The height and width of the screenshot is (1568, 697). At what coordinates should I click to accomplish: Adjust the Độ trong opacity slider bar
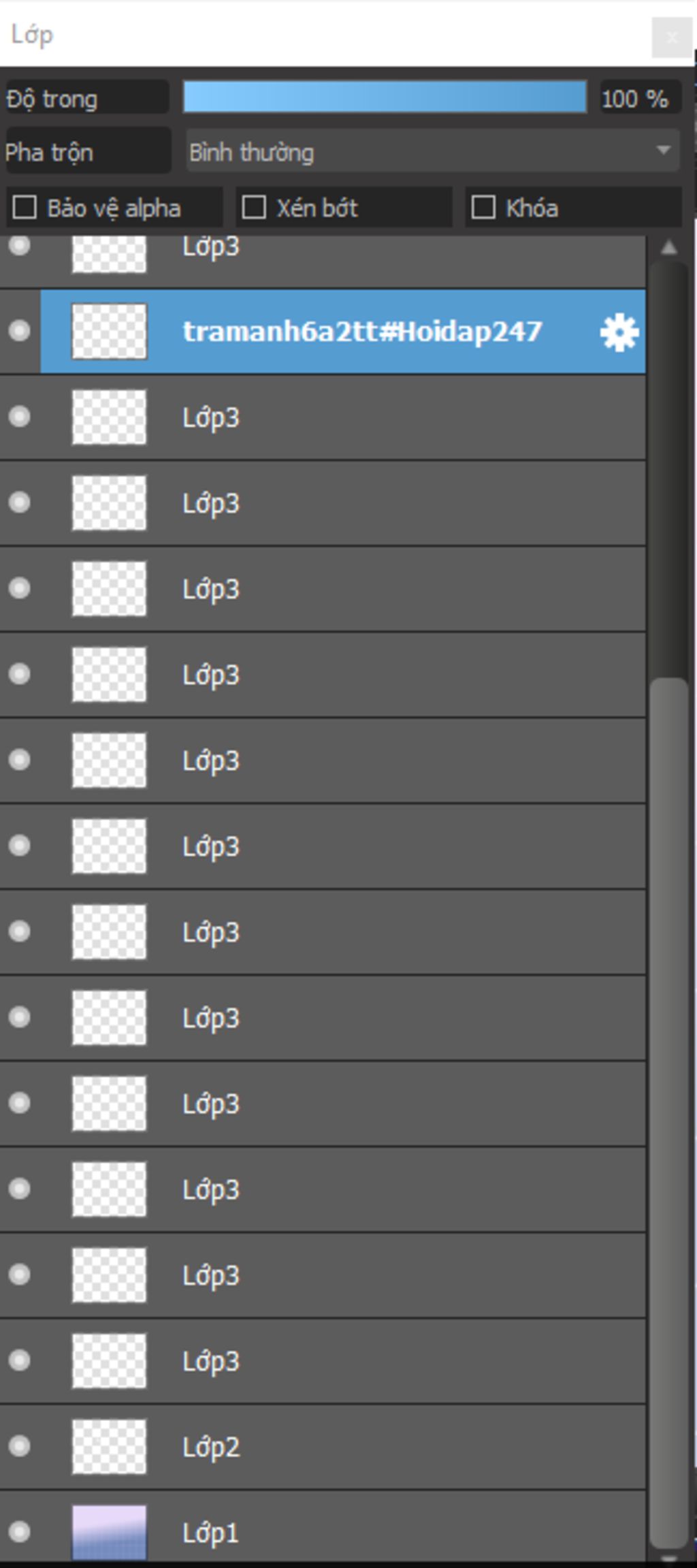point(385,97)
